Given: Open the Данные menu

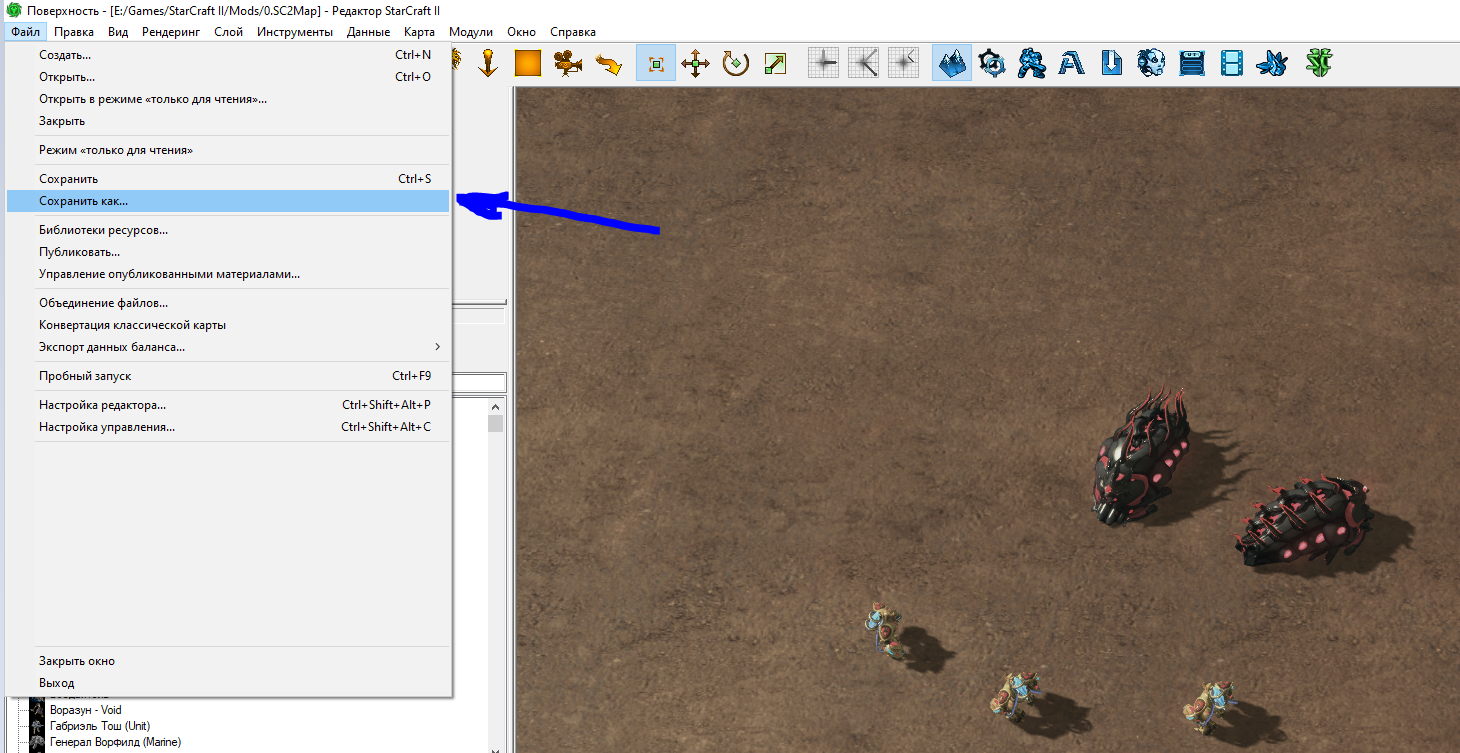Looking at the screenshot, I should point(368,32).
